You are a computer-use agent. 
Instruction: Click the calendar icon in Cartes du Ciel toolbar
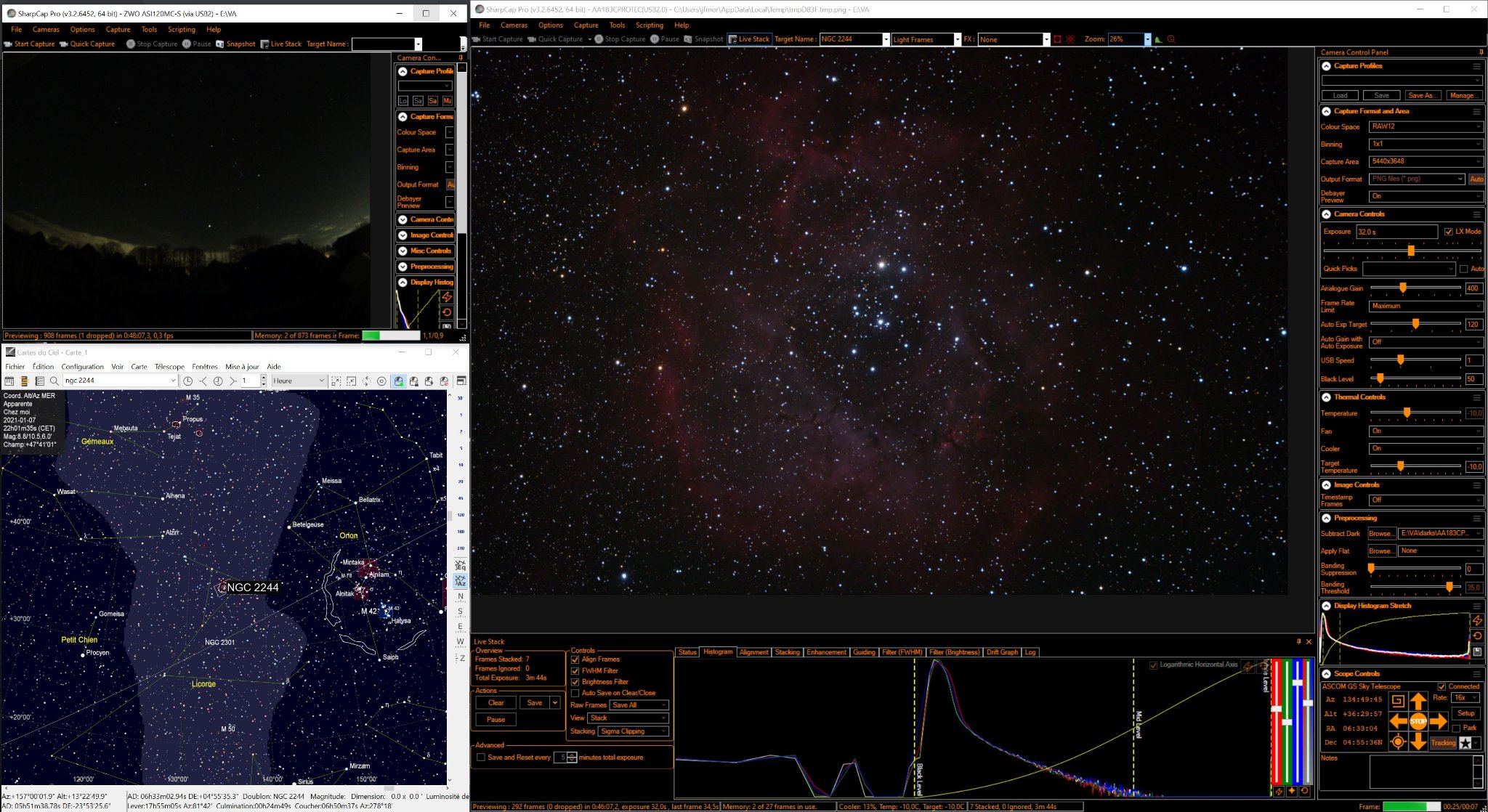pos(9,381)
